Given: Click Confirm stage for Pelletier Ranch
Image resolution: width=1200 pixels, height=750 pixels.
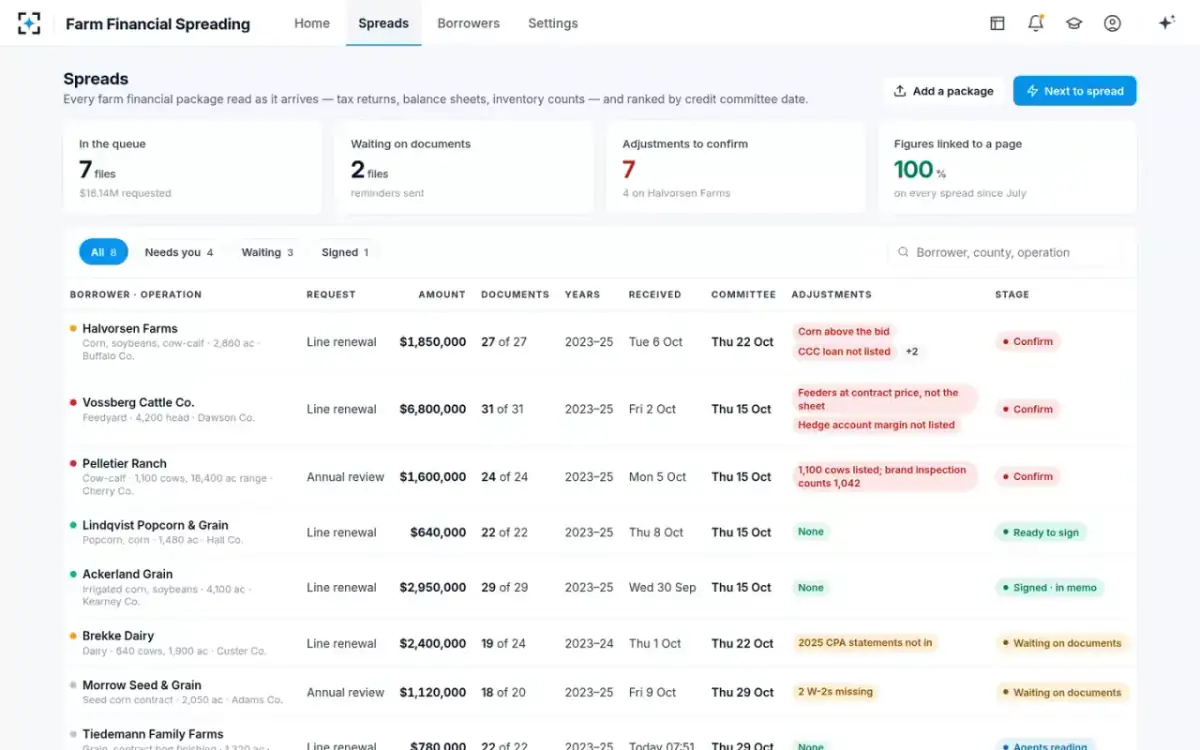Looking at the screenshot, I should 1027,477.
